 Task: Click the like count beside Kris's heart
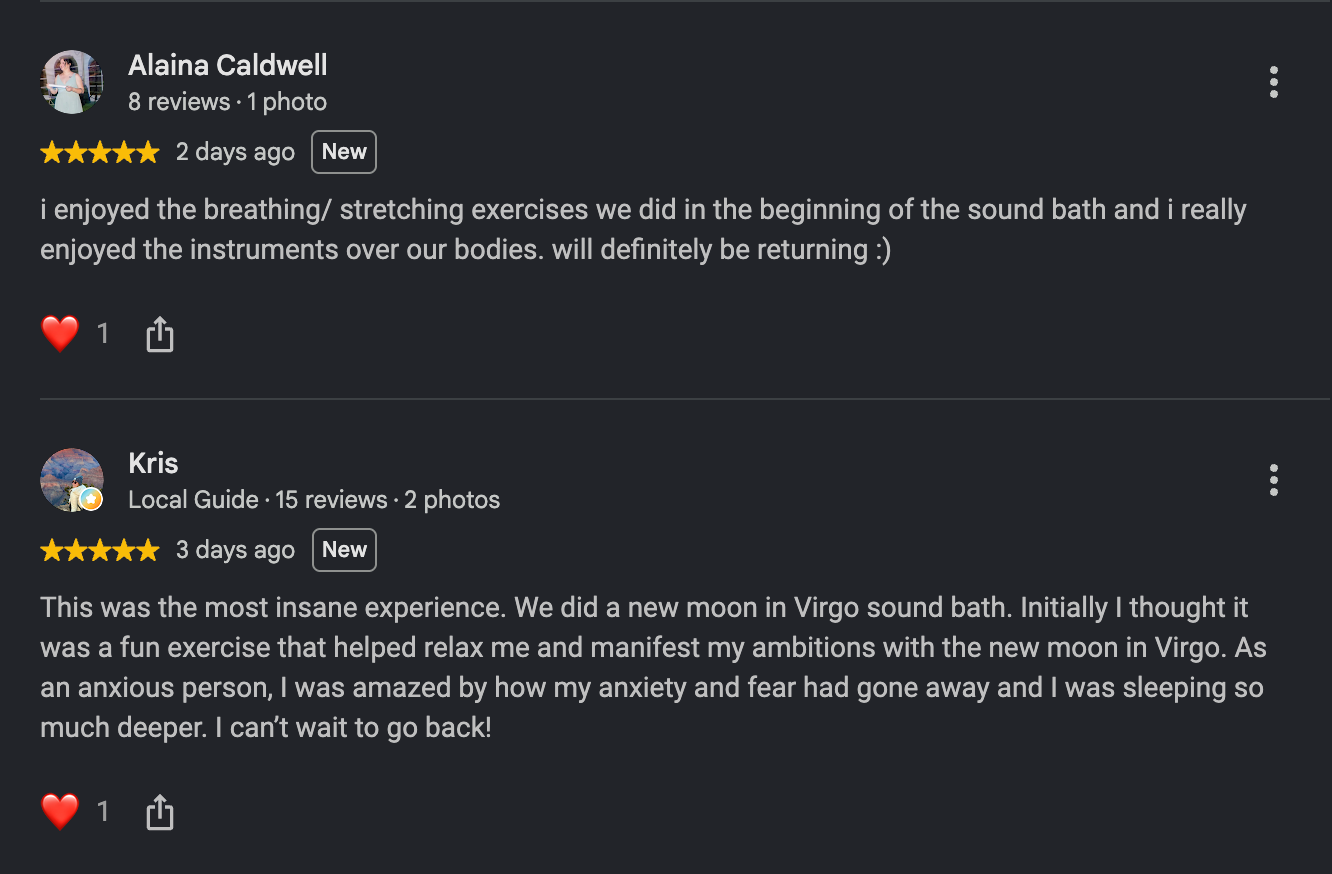(103, 811)
